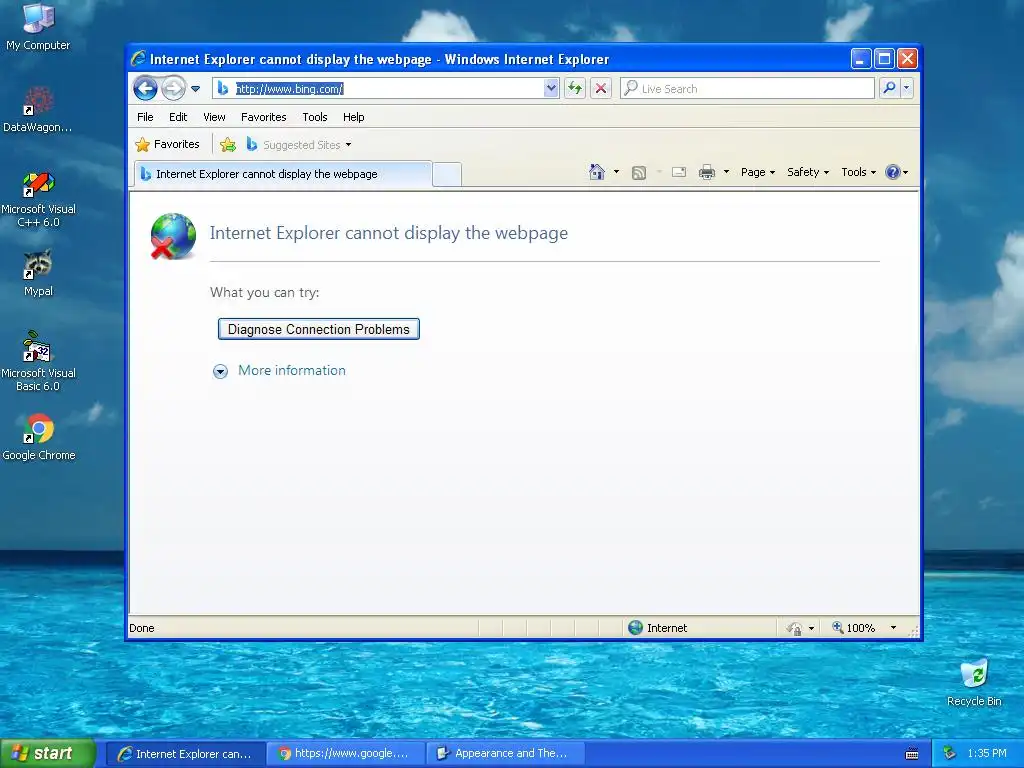Open the Windows start menu
Screen dimensions: 1024x768
pos(48,753)
